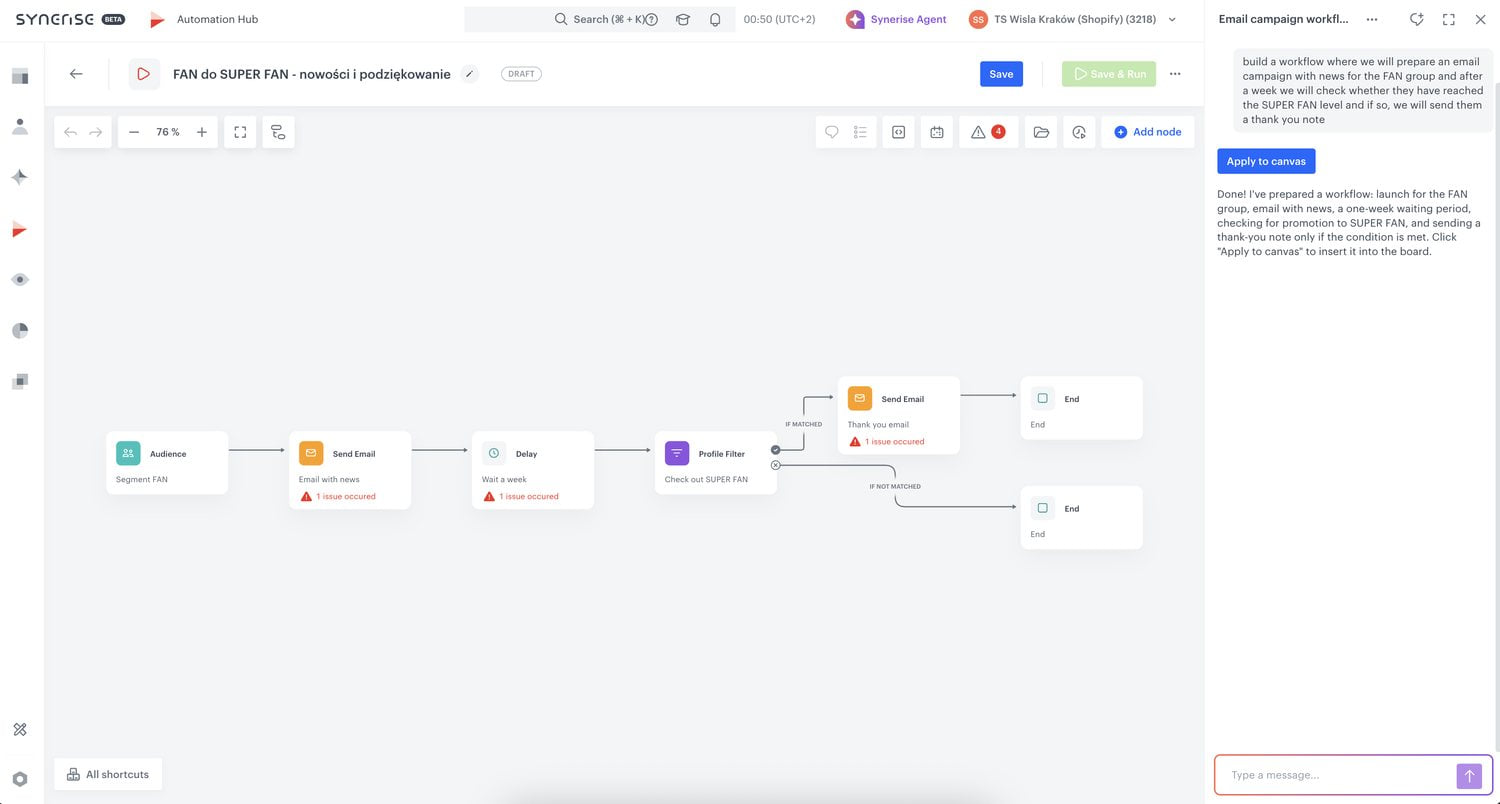This screenshot has width=1500, height=804.
Task: Click issue warning on Thank you email node
Action: (x=887, y=441)
